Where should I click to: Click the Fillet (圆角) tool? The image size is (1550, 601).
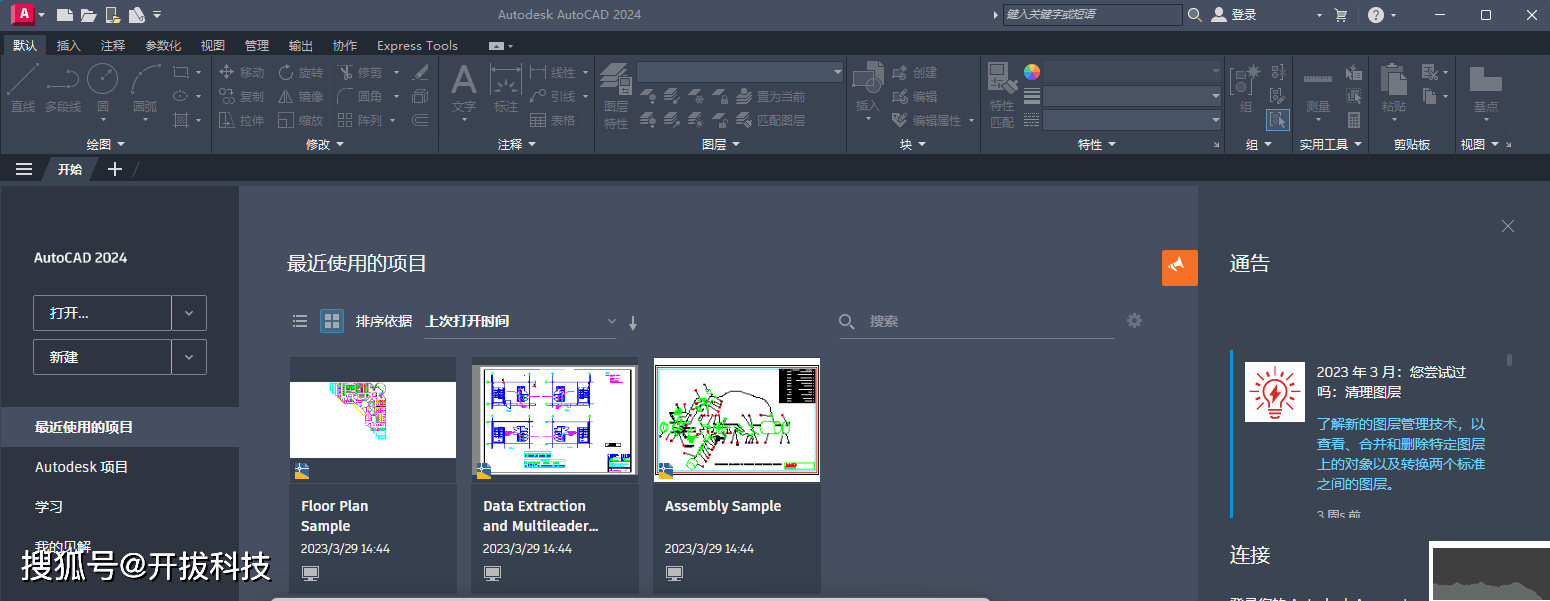click(x=360, y=96)
